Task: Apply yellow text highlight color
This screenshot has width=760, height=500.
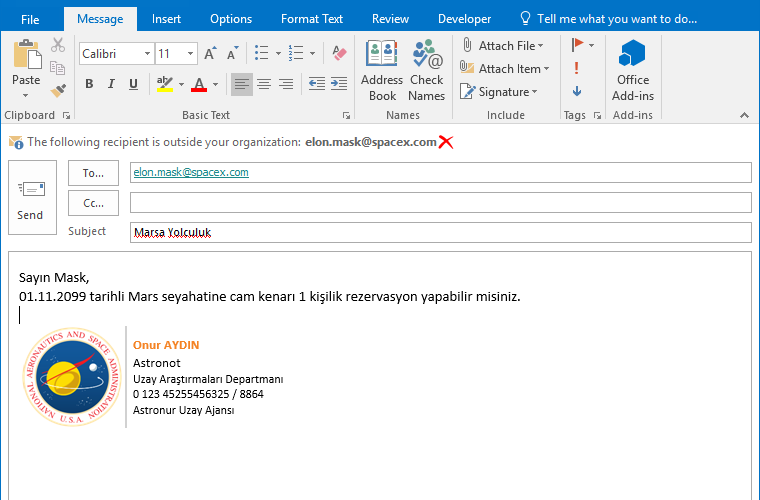Action: click(165, 84)
